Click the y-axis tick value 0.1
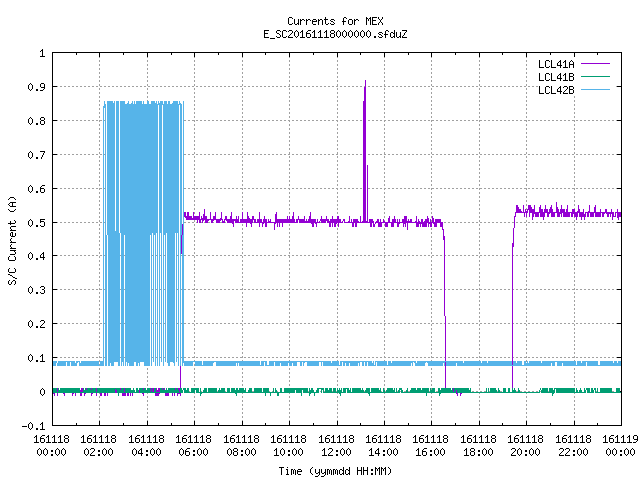This screenshot has width=640, height=480. 36,358
